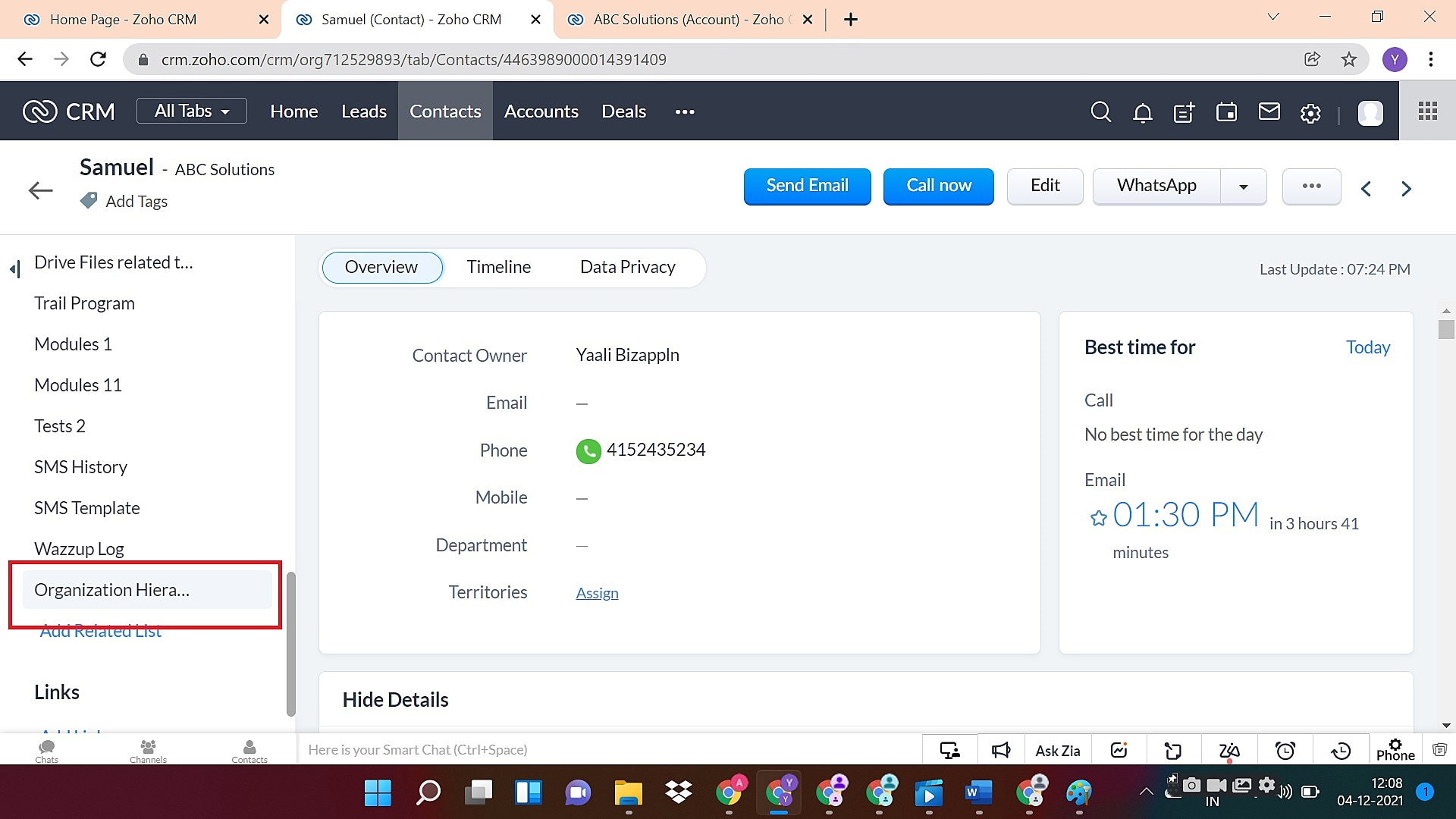The image size is (1456, 819).
Task: Click the Search icon in top navbar
Action: tap(1101, 112)
